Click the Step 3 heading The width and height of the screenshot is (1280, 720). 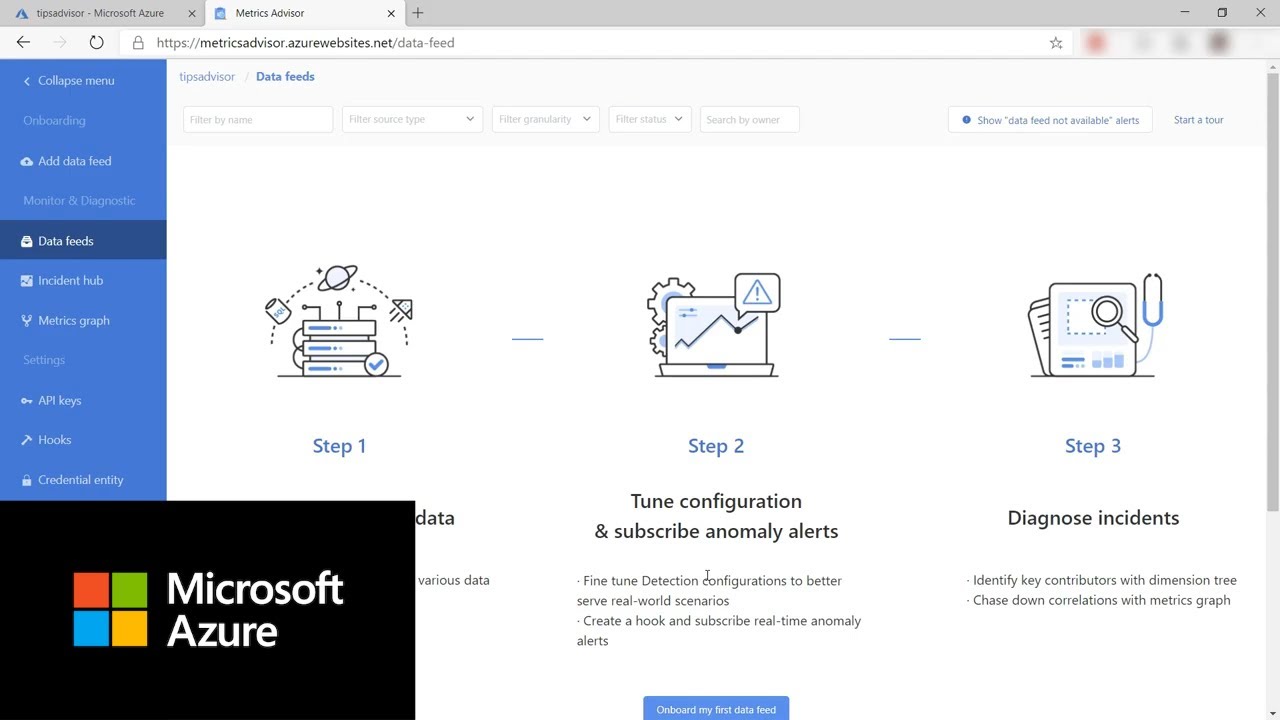[x=1093, y=446]
